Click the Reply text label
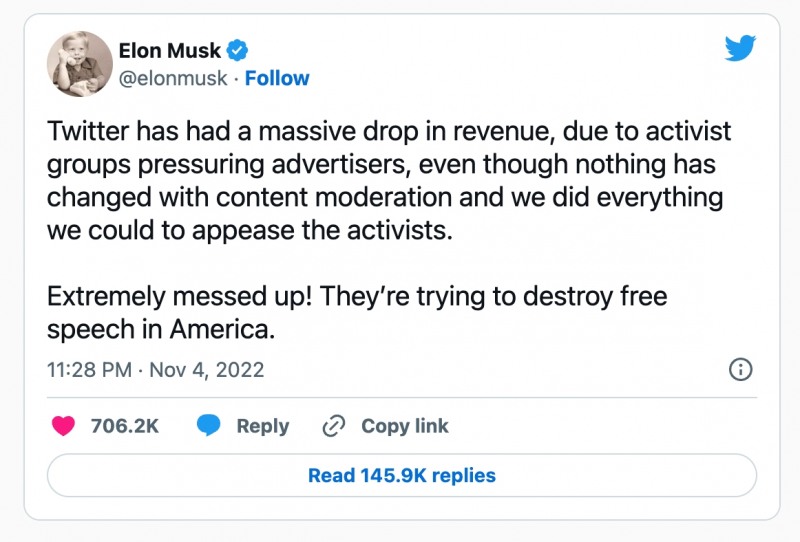 (262, 426)
